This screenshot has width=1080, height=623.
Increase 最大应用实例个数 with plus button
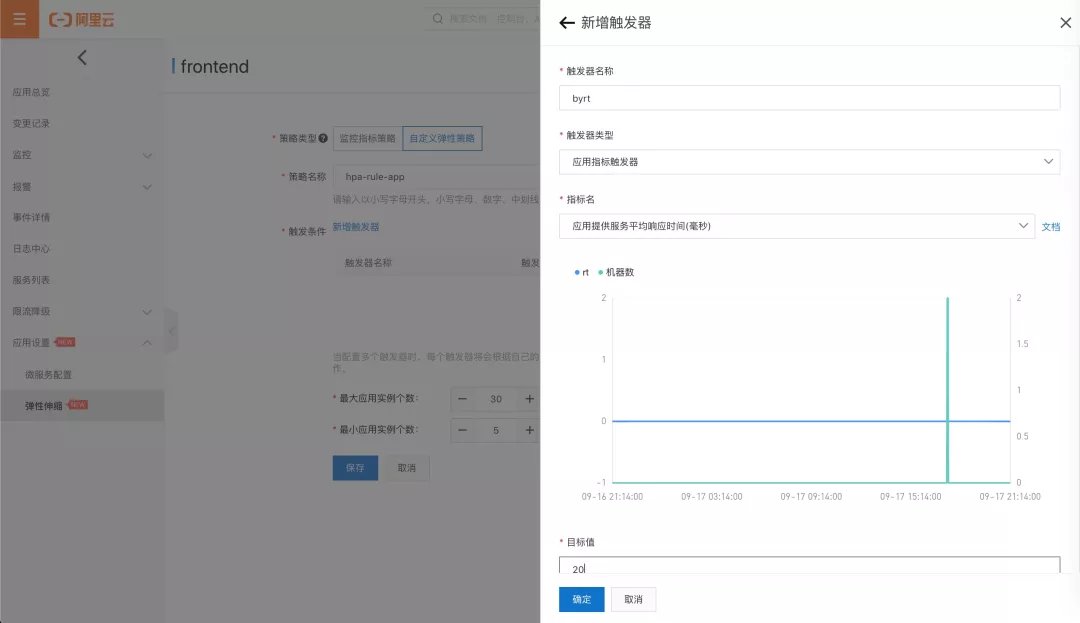(x=529, y=399)
